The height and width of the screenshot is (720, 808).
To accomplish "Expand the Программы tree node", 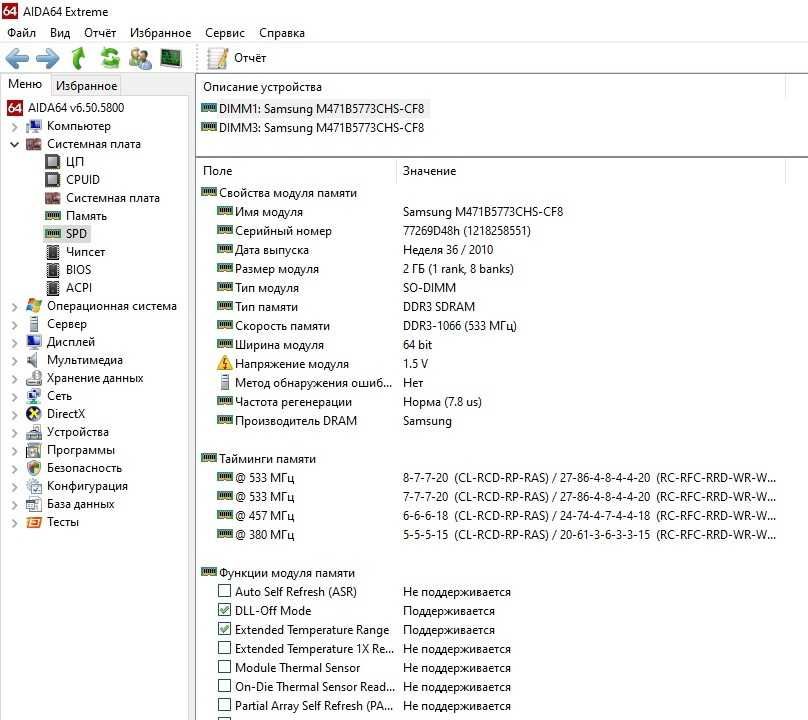I will point(14,451).
